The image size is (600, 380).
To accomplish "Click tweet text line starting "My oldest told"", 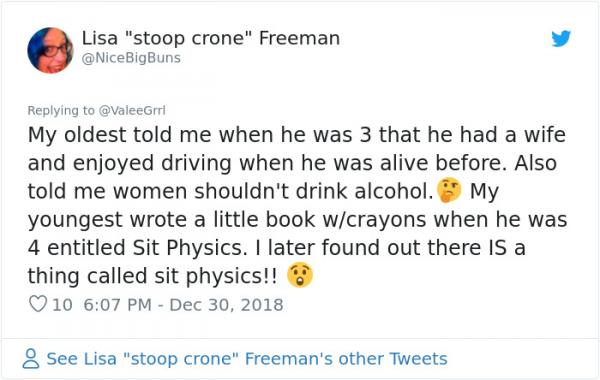I will (297, 135).
